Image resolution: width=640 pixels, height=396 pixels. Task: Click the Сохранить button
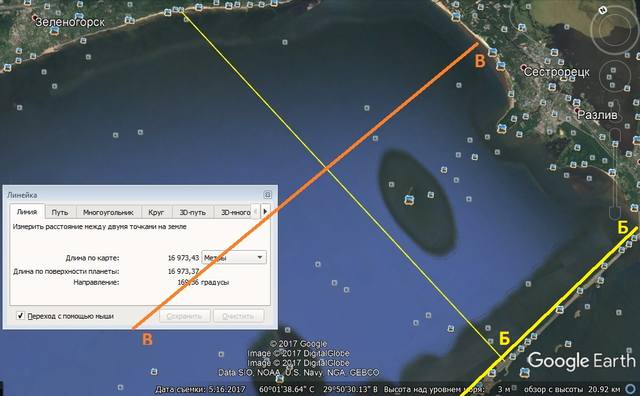184,316
